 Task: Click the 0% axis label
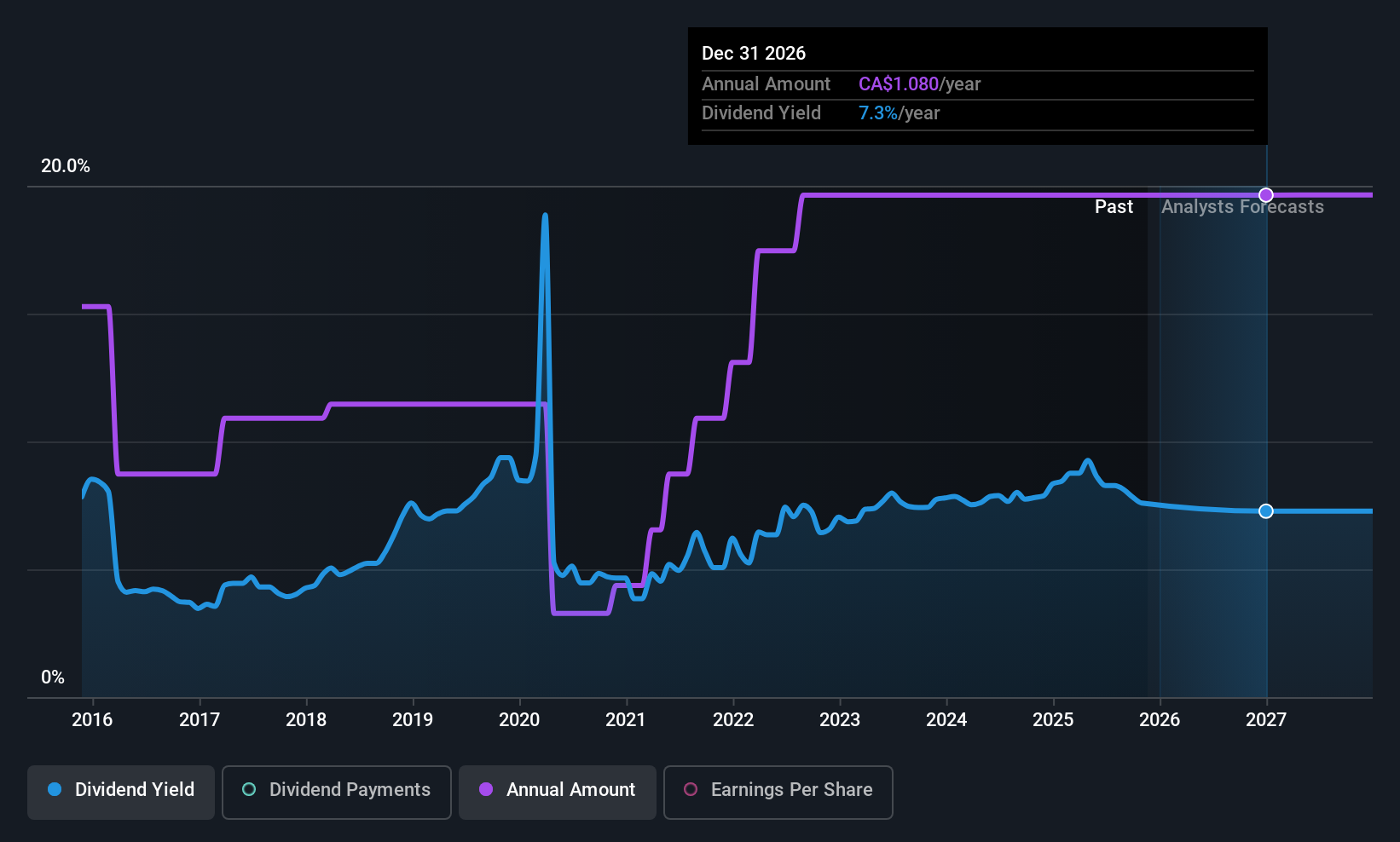[52, 677]
